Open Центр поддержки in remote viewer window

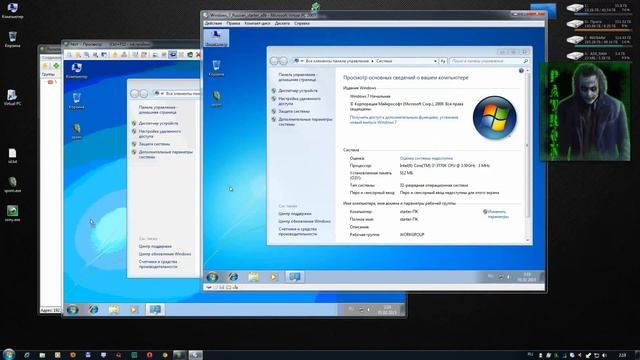click(155, 247)
